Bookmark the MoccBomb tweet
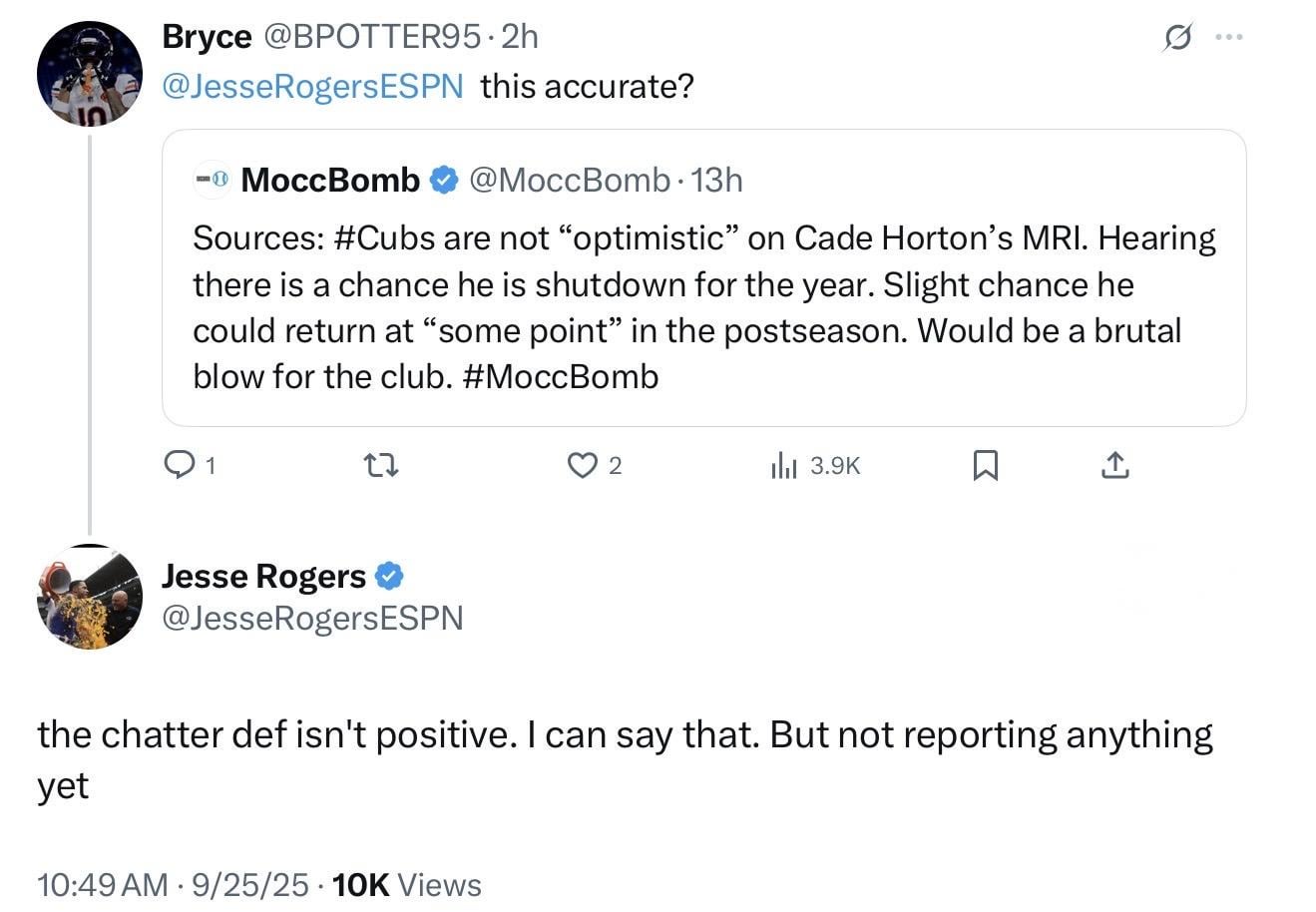1316x912 pixels. pyautogui.click(x=986, y=465)
